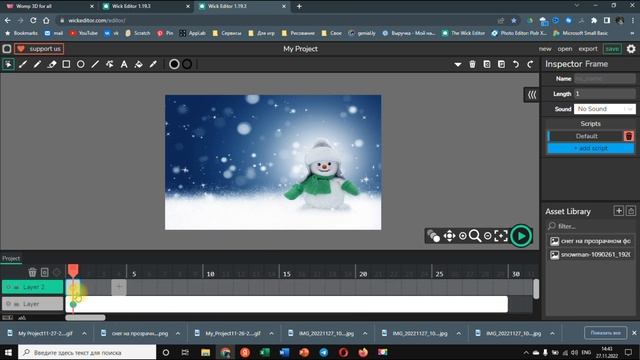This screenshot has height=360, width=640.
Task: Delete the Default script
Action: [x=629, y=136]
